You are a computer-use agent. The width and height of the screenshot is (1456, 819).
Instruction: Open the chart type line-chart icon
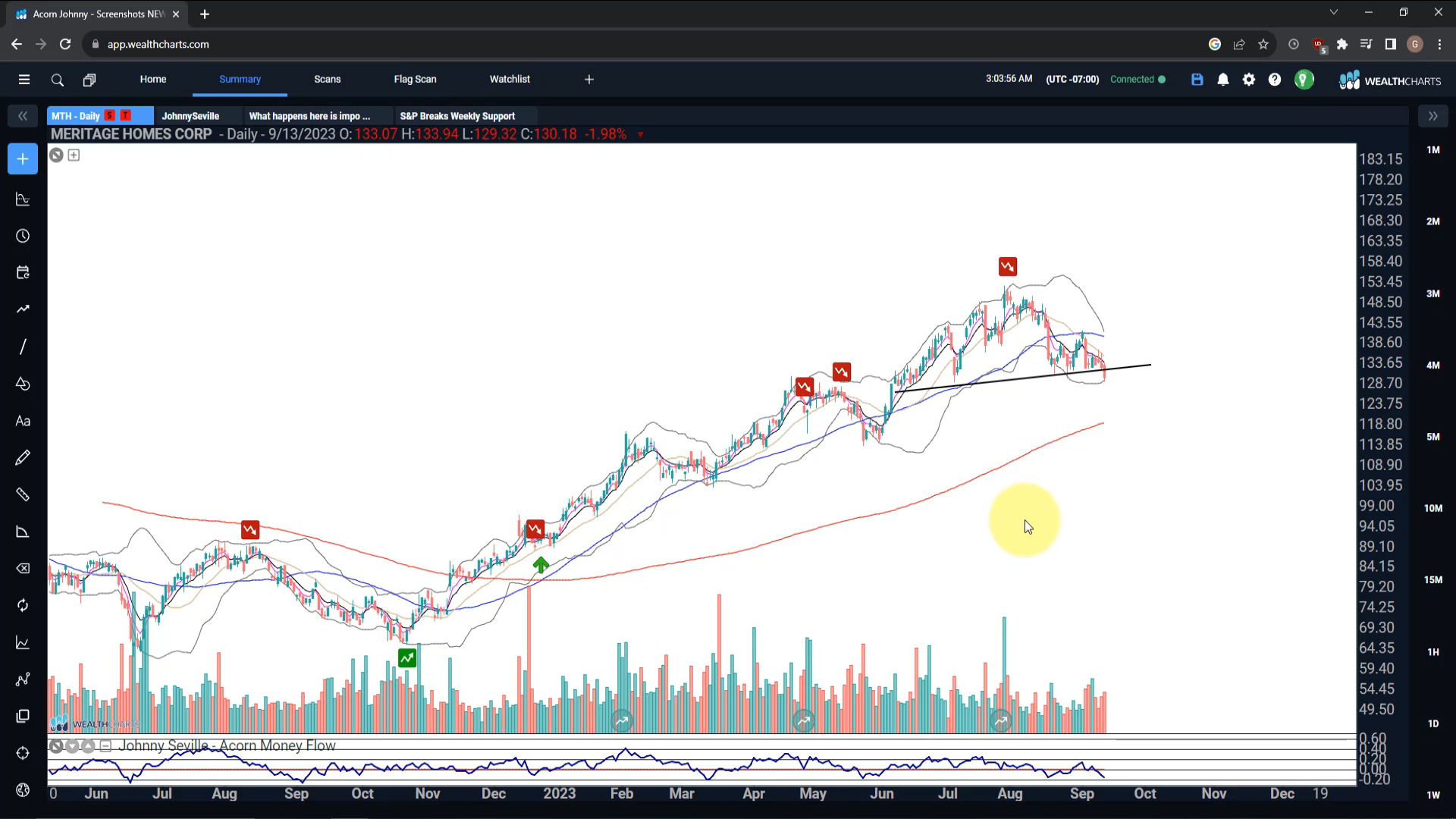23,642
